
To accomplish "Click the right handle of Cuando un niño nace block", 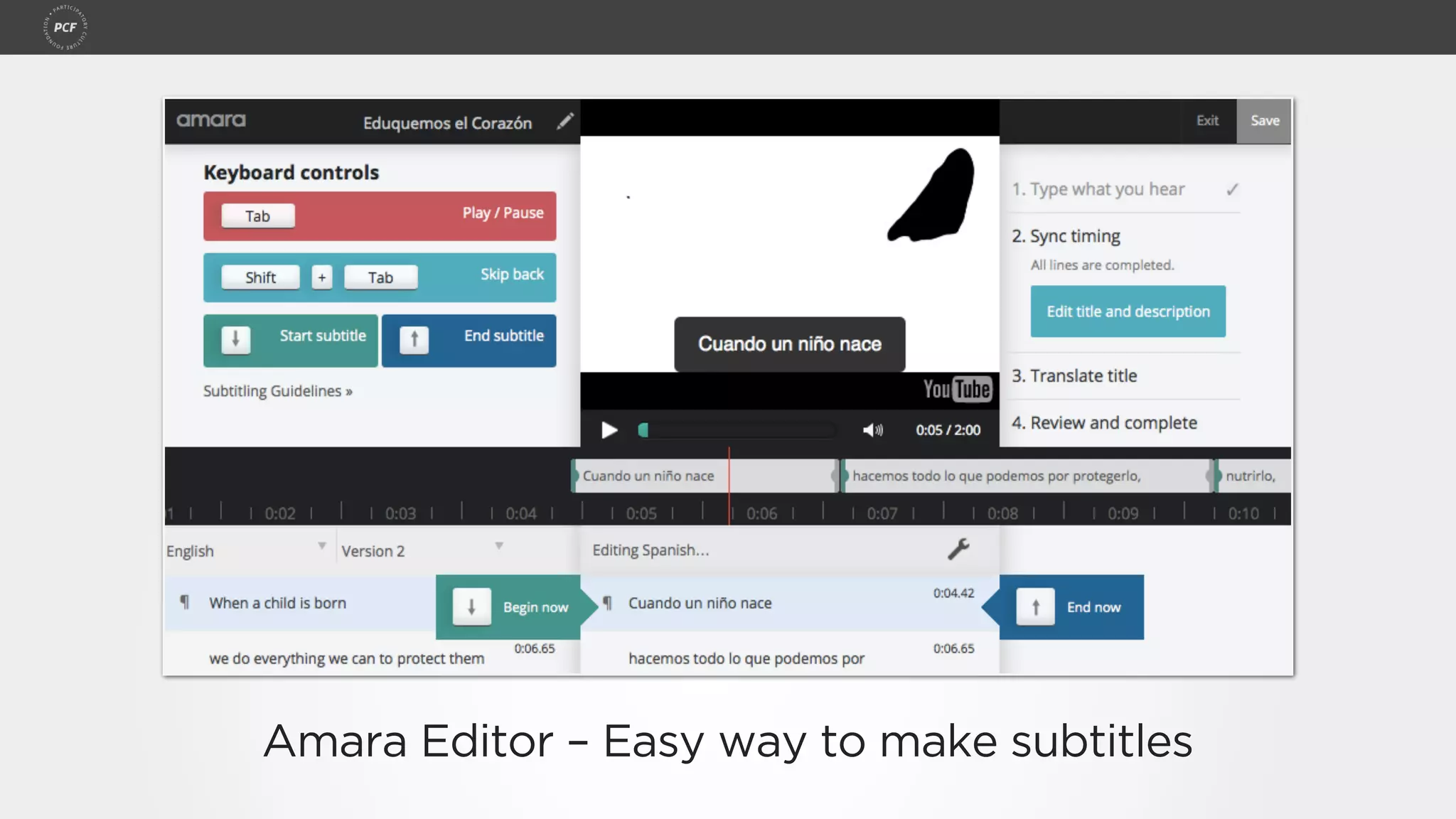I will pos(835,476).
